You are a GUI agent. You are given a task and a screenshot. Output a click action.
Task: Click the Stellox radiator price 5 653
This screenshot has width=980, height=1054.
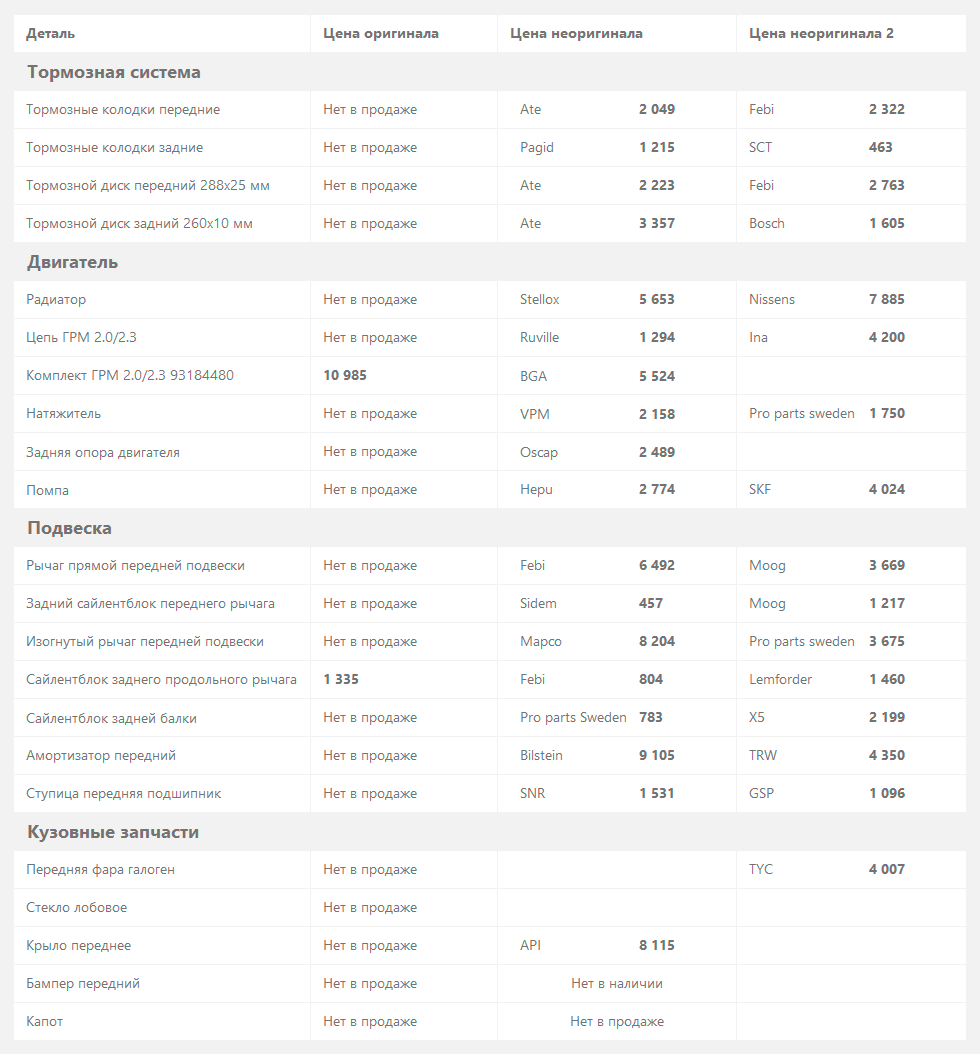pos(656,300)
